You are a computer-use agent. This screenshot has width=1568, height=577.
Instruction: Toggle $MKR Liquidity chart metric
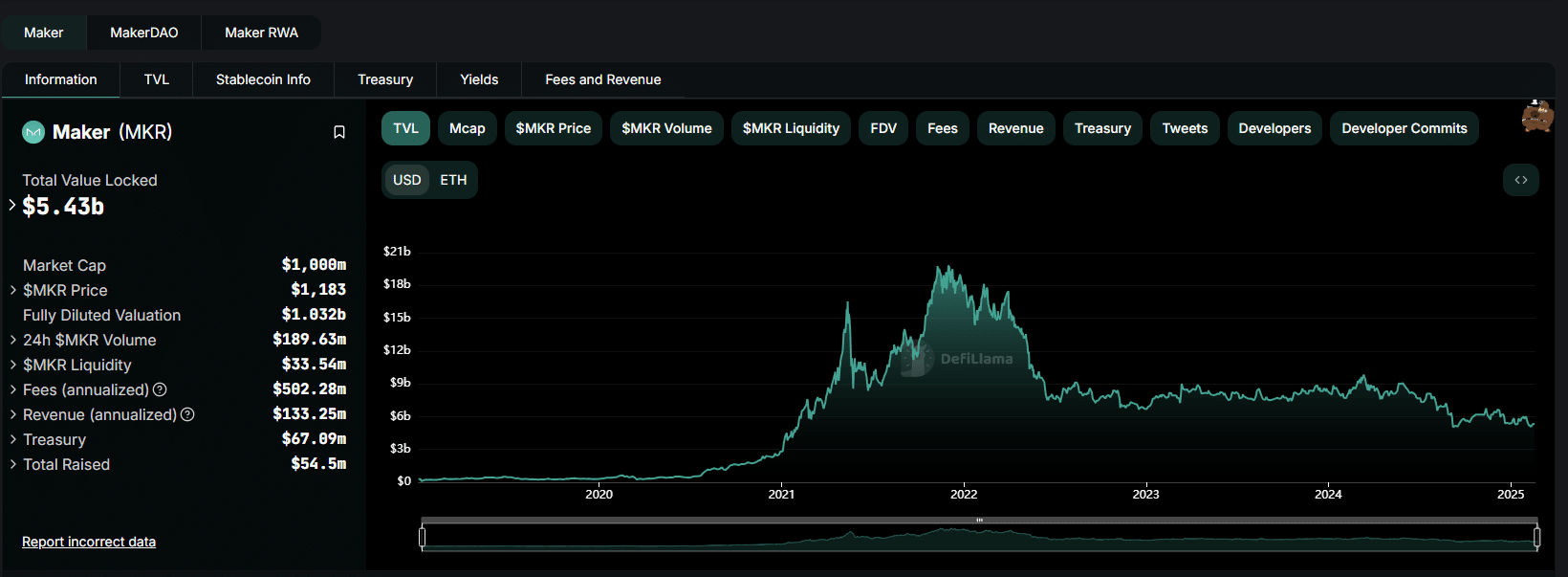791,128
